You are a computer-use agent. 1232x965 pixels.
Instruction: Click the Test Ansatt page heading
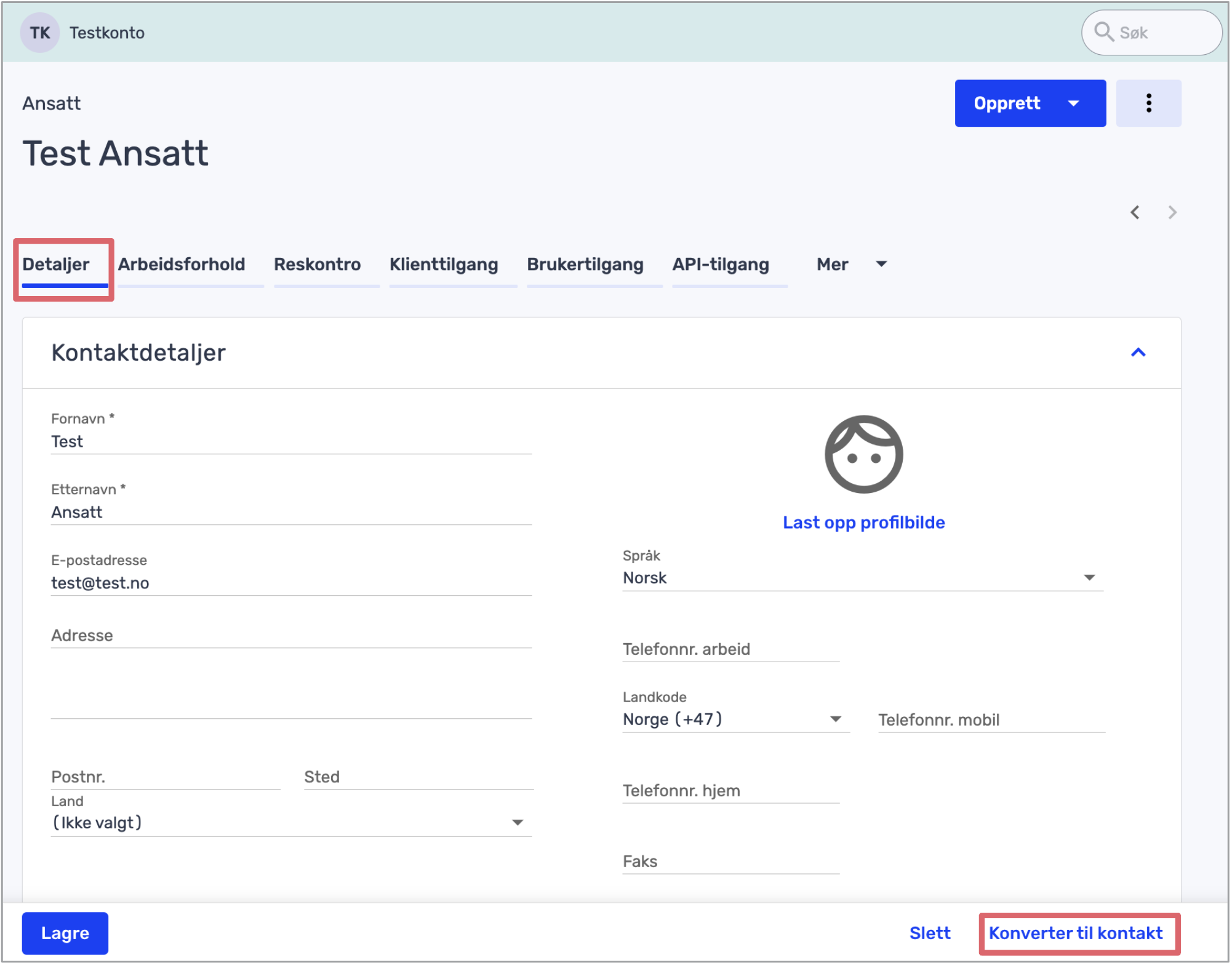(x=115, y=153)
